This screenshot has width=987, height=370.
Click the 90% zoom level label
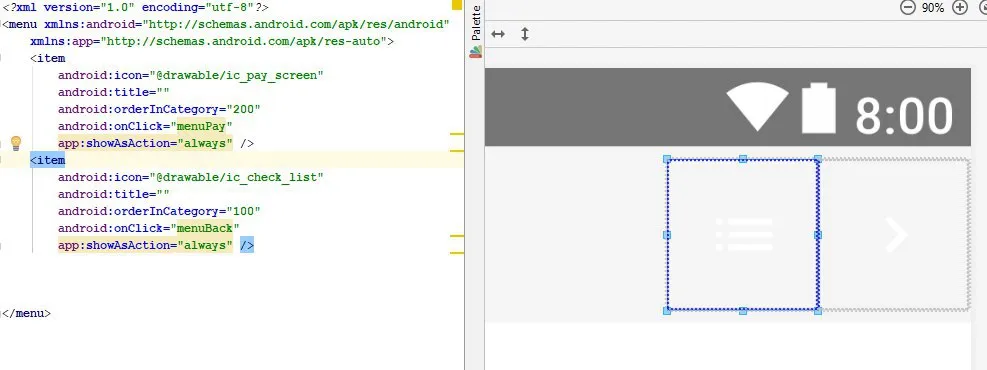(933, 8)
